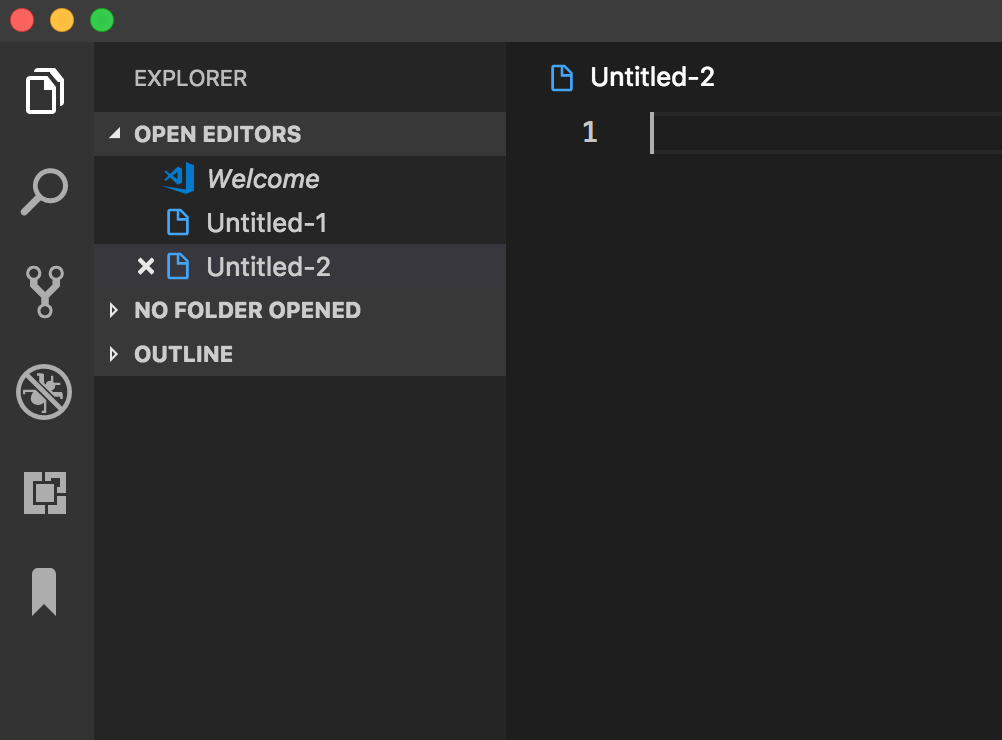This screenshot has width=1002, height=740.
Task: Switch to the Welcome editor
Action: click(263, 178)
